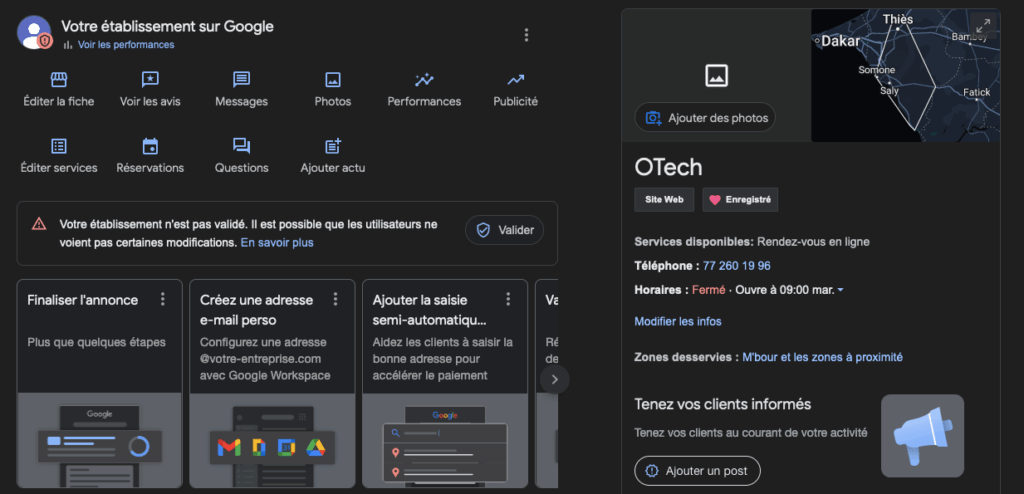The width and height of the screenshot is (1024, 494).
Task: Click the Ajouter actu label
Action: [x=332, y=168]
